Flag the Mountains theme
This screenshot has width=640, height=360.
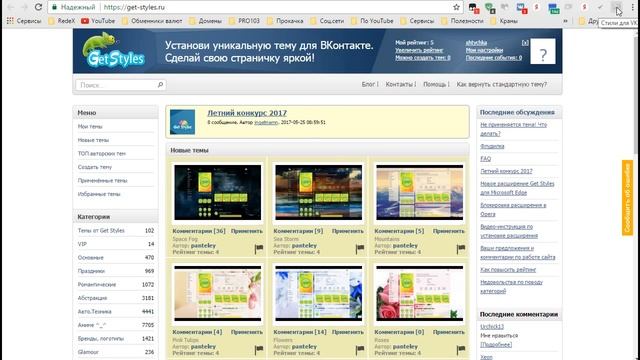pos(461,249)
